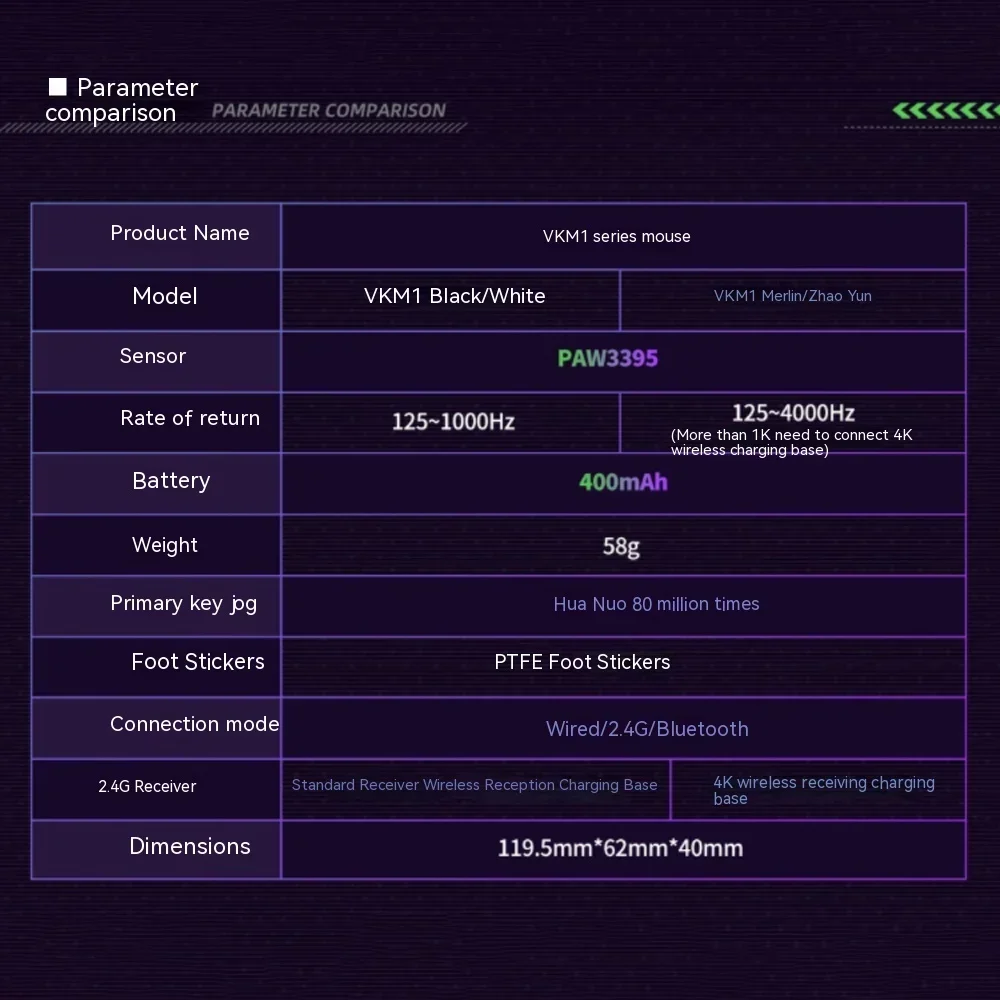Click the 'Parameter comparison' heading text
This screenshot has width=1000, height=1000.
coord(122,100)
